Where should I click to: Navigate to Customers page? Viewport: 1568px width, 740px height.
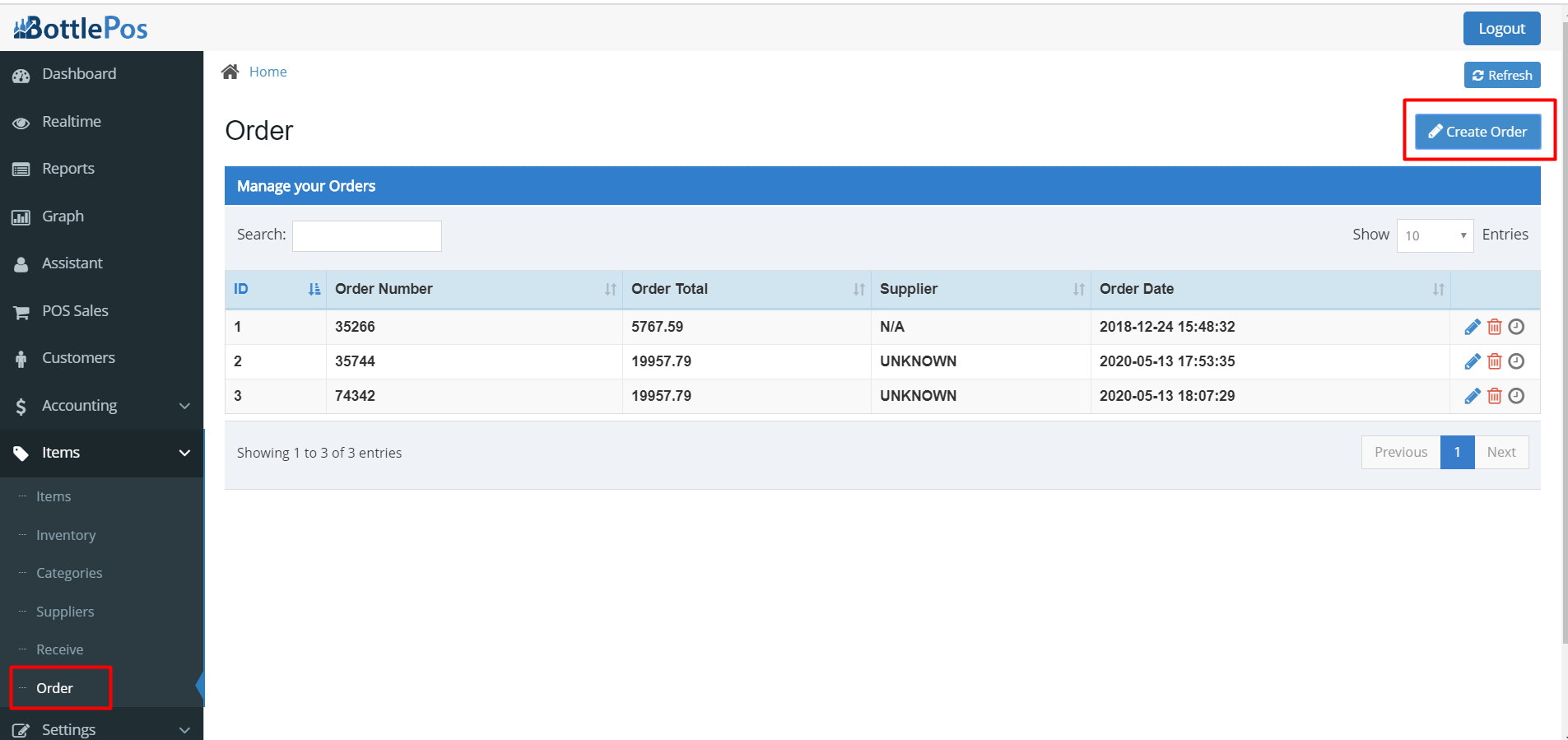click(101, 358)
